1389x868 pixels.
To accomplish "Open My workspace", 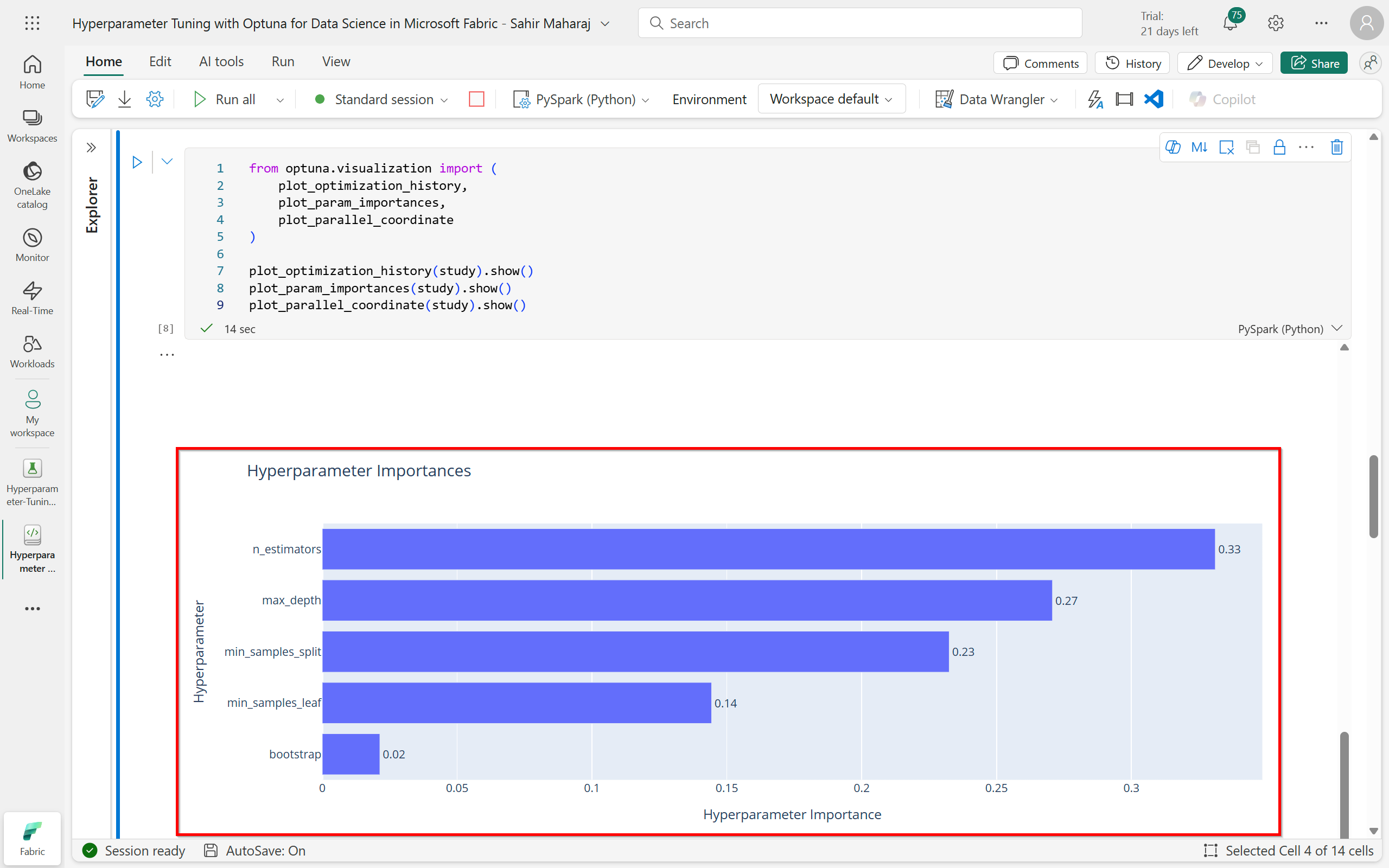I will tap(32, 413).
